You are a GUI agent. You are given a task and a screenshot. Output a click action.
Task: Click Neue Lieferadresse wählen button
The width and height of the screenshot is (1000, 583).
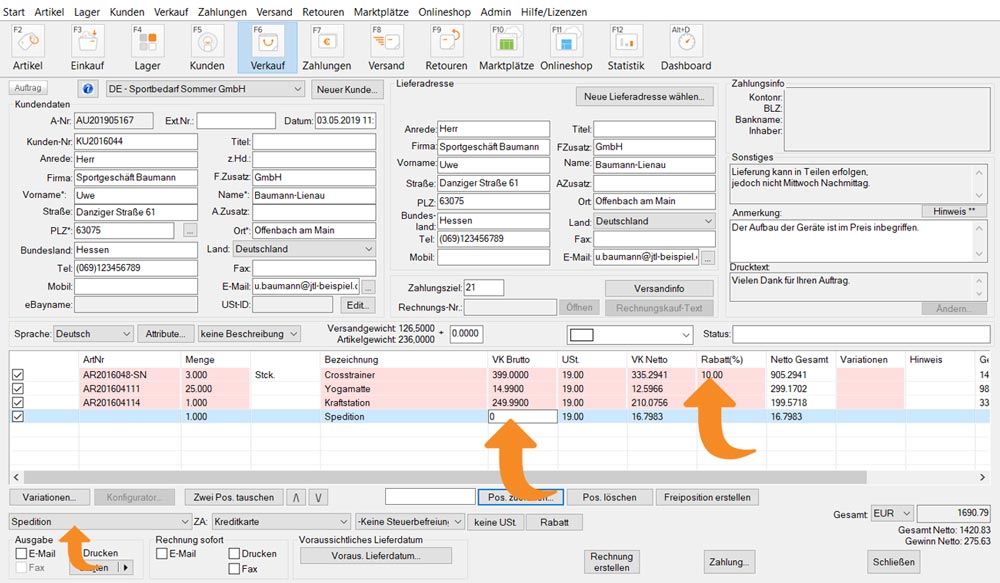tap(646, 97)
